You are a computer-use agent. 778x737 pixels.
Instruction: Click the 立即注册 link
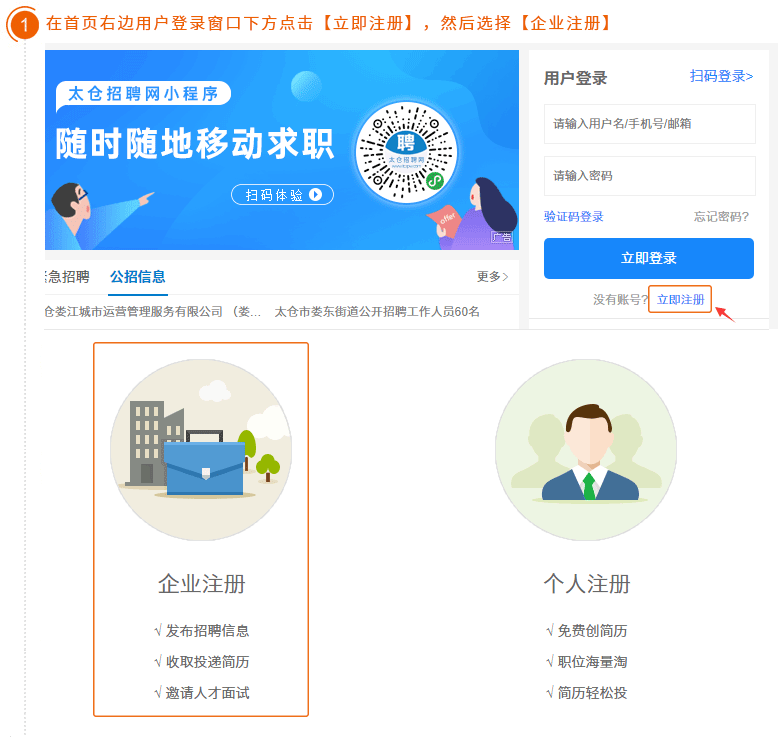680,299
